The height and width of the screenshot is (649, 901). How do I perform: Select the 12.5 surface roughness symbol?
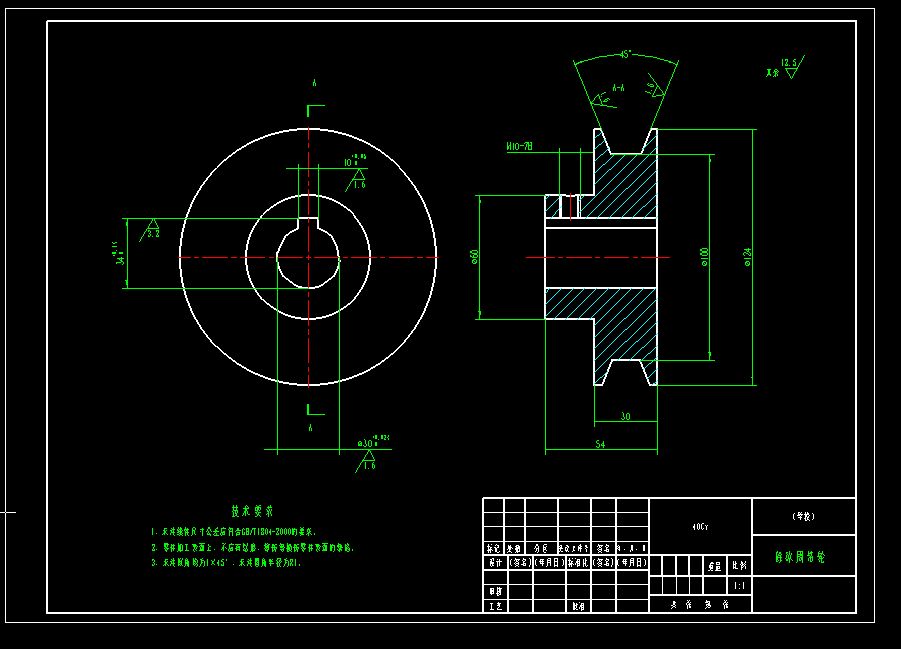tap(791, 67)
